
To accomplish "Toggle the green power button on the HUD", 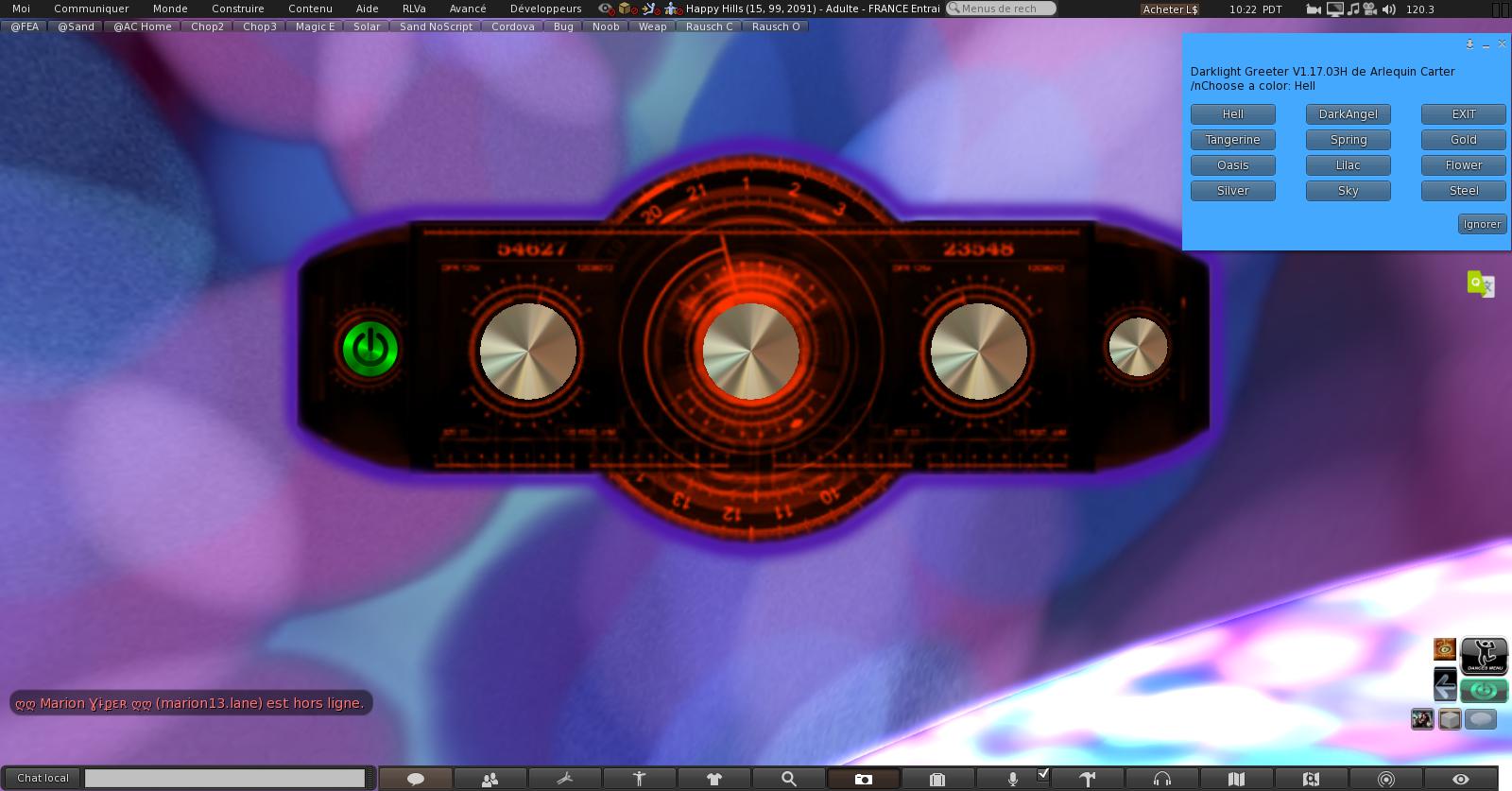I will pyautogui.click(x=369, y=349).
